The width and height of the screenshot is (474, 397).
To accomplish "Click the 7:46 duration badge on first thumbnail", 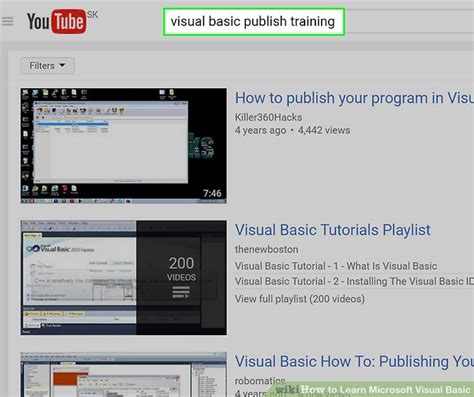I will point(212,193).
